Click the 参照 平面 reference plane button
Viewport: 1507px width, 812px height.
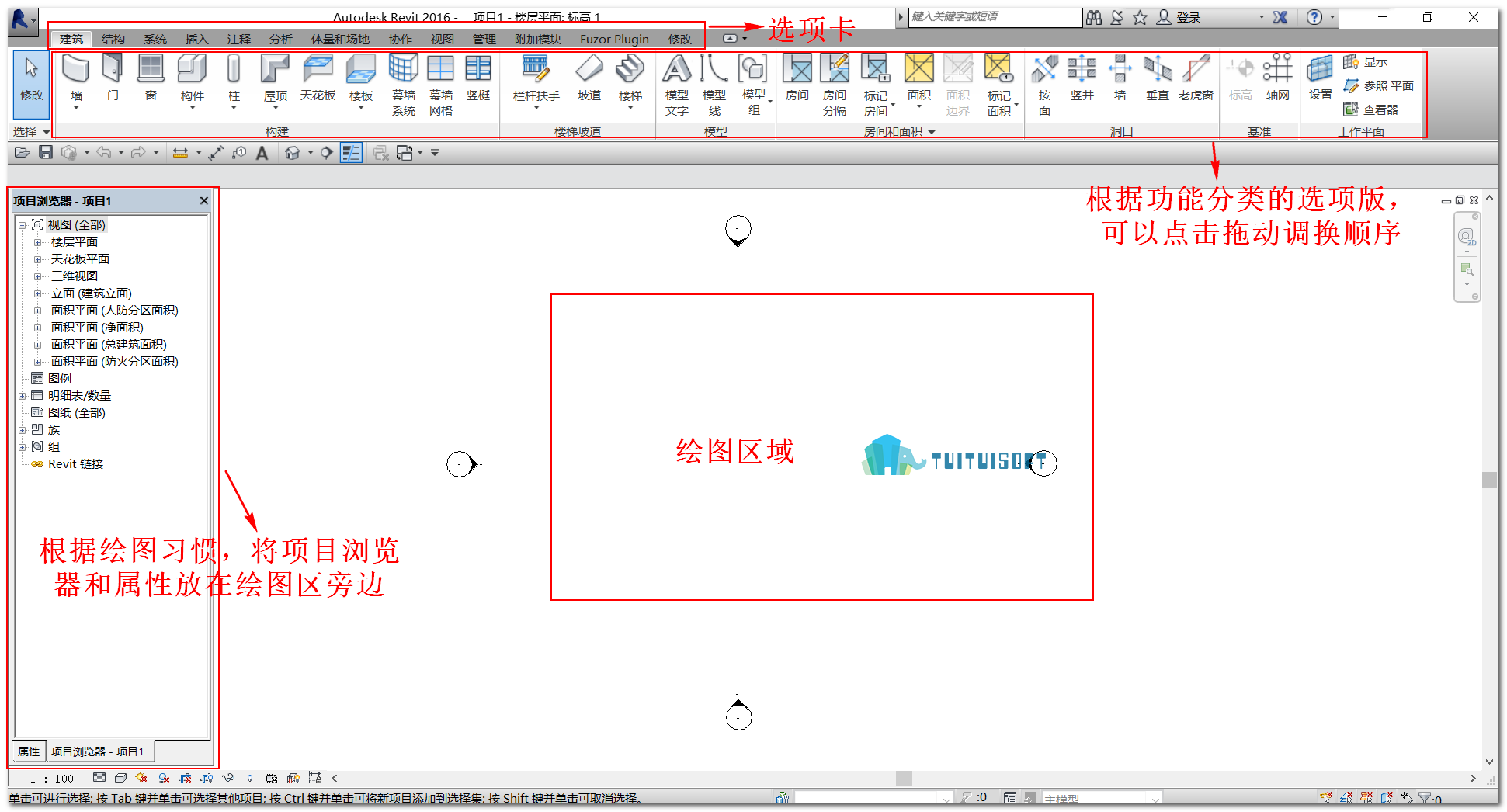(1379, 85)
